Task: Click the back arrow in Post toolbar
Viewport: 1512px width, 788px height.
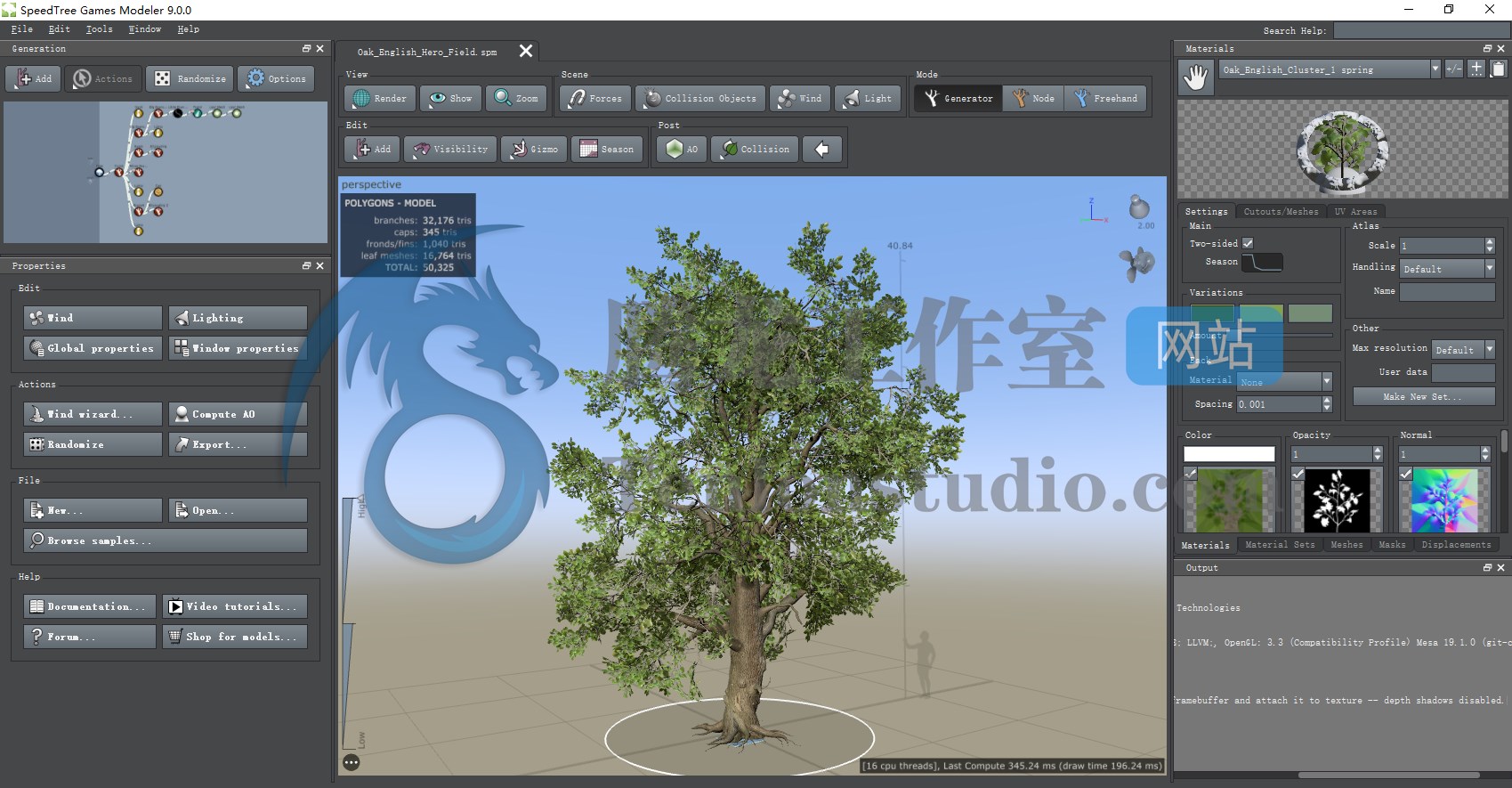Action: (x=822, y=150)
